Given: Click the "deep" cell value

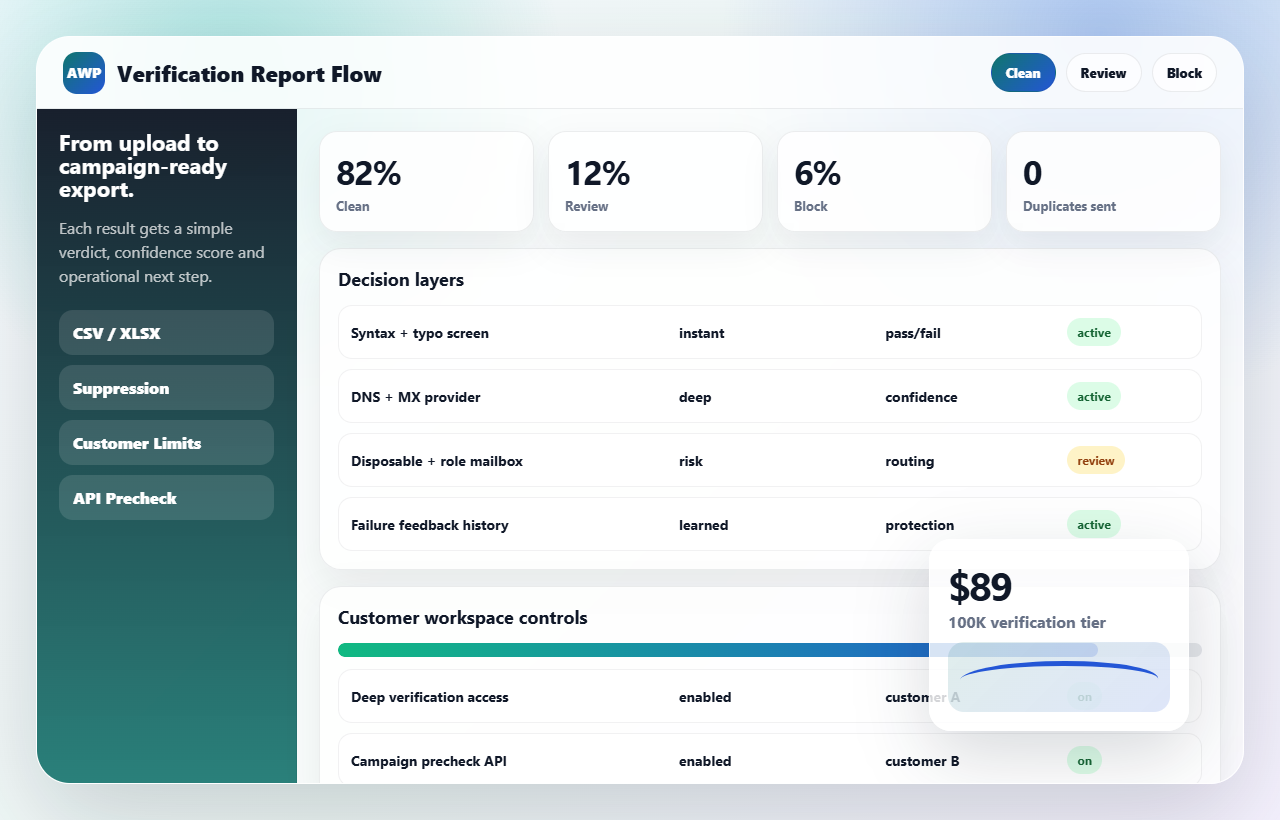Looking at the screenshot, I should pos(695,397).
